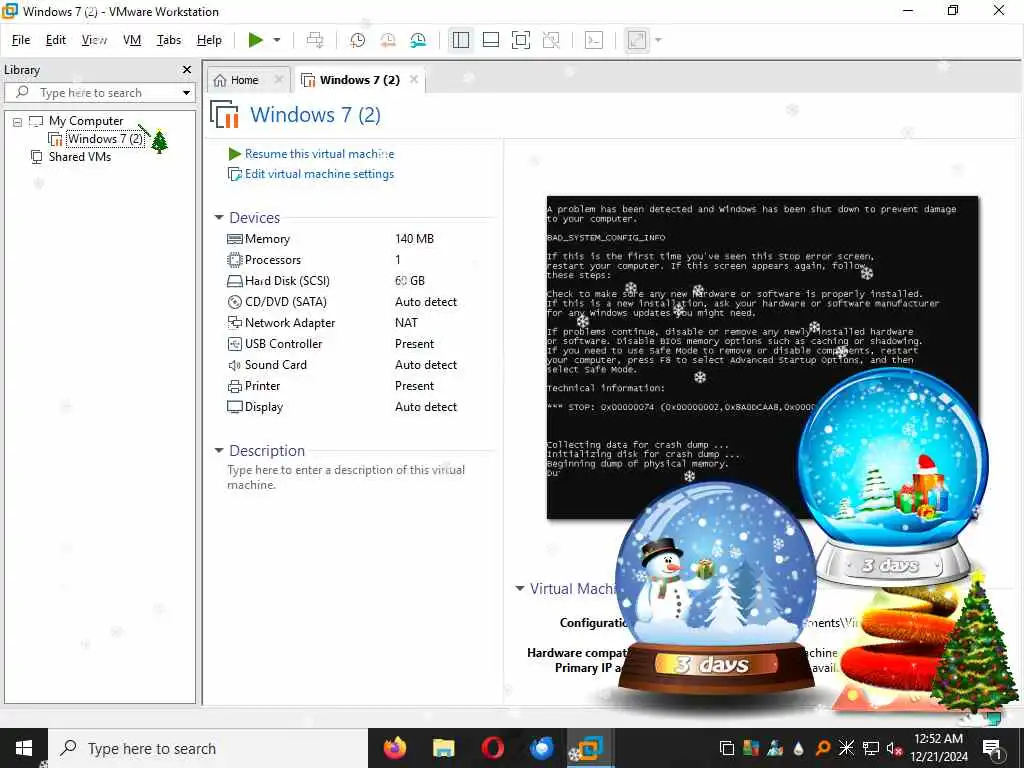Open stretch guest dropdown arrow
This screenshot has height=768, width=1024.
click(x=658, y=40)
